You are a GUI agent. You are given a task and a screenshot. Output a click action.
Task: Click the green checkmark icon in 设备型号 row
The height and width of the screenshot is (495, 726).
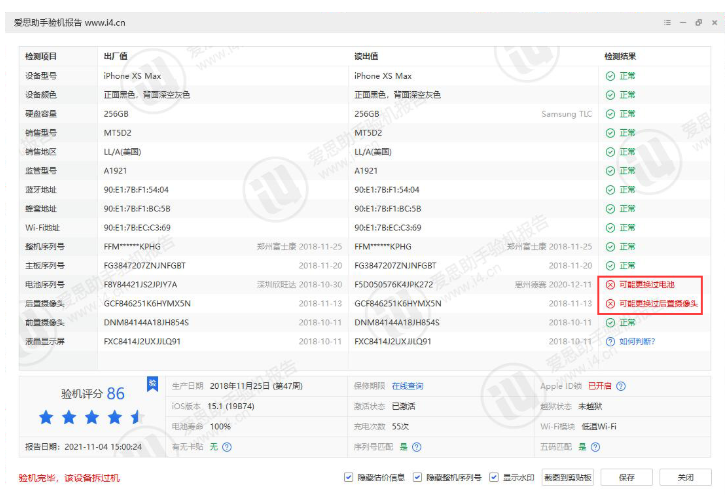tap(610, 76)
